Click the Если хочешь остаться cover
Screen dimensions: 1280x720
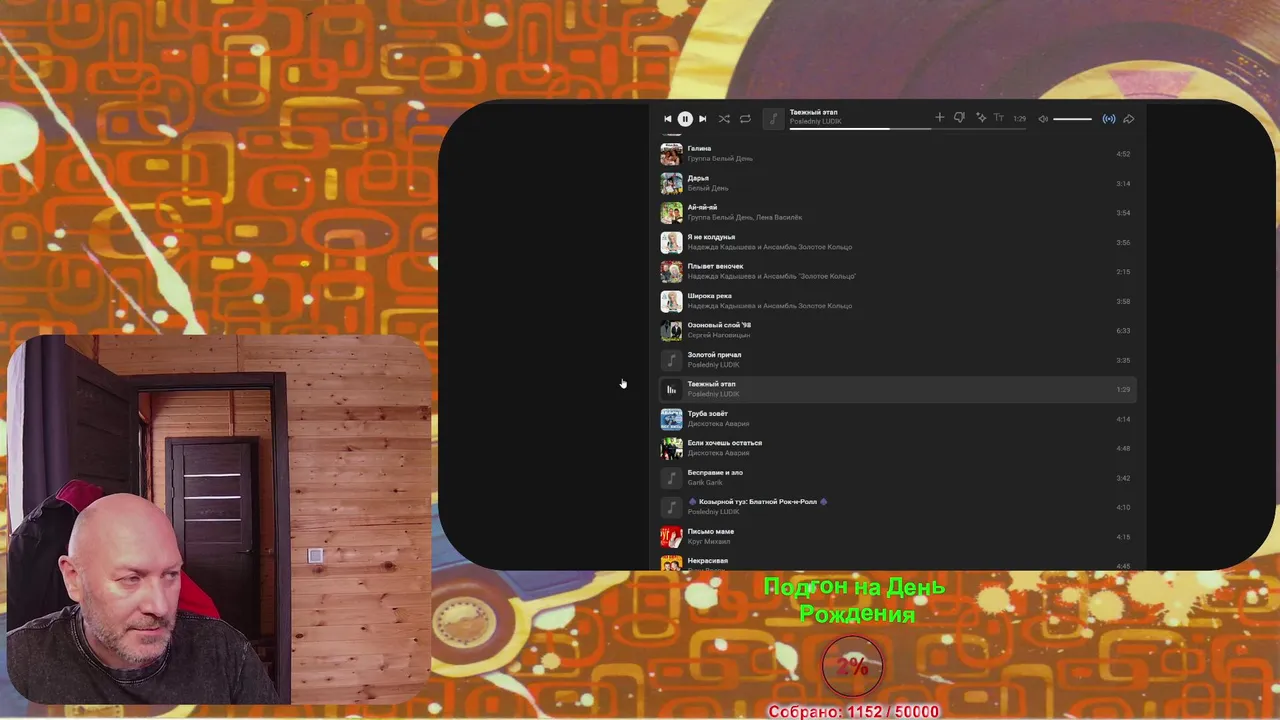point(671,448)
